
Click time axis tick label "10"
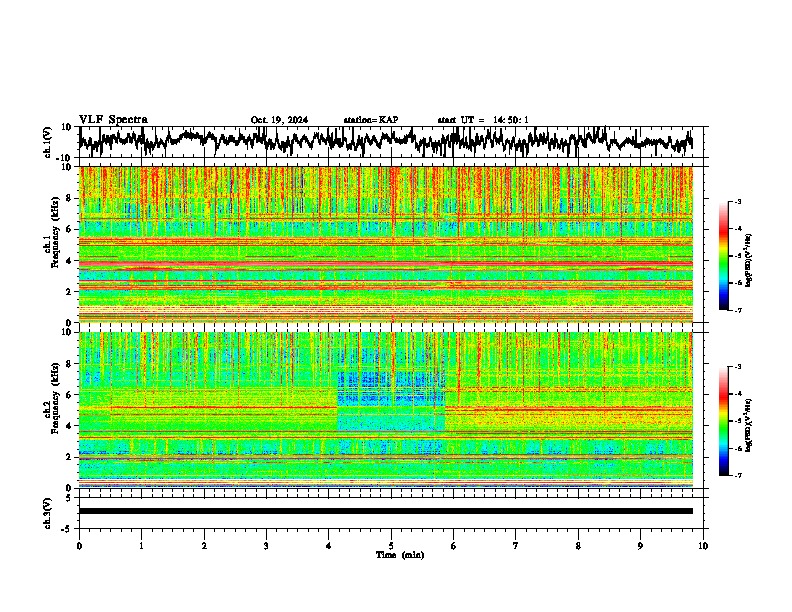point(703,546)
